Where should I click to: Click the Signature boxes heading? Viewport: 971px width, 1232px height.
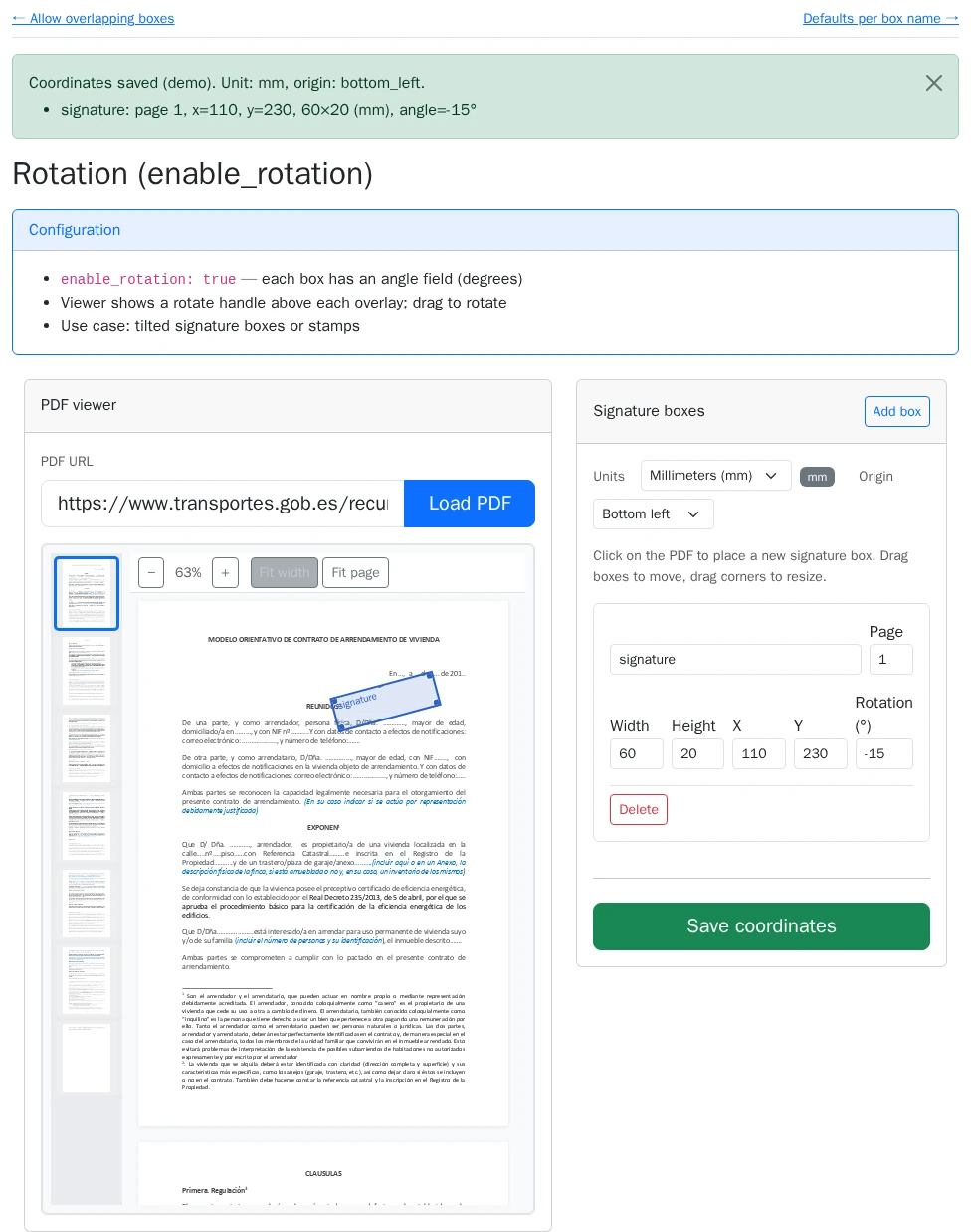[x=649, y=411]
